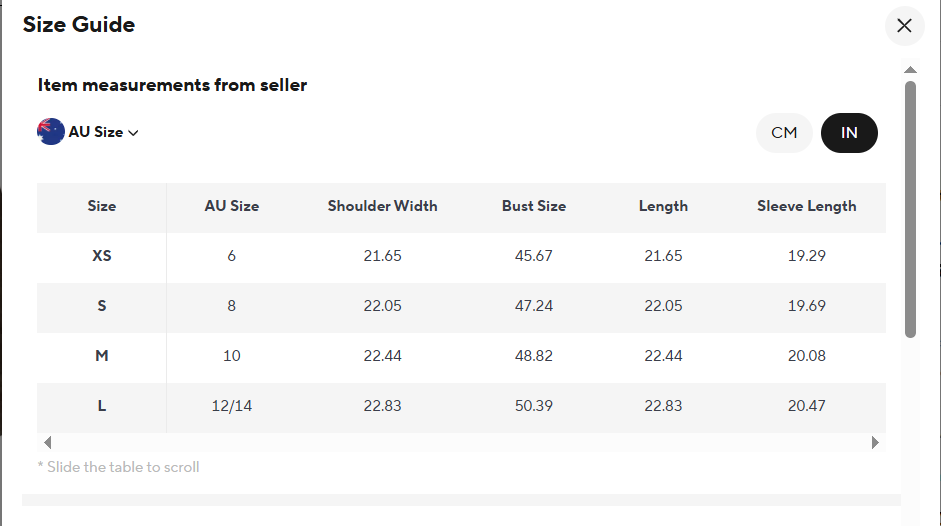Click the Sleeve Length column header
The height and width of the screenshot is (526, 941).
pyautogui.click(x=806, y=206)
